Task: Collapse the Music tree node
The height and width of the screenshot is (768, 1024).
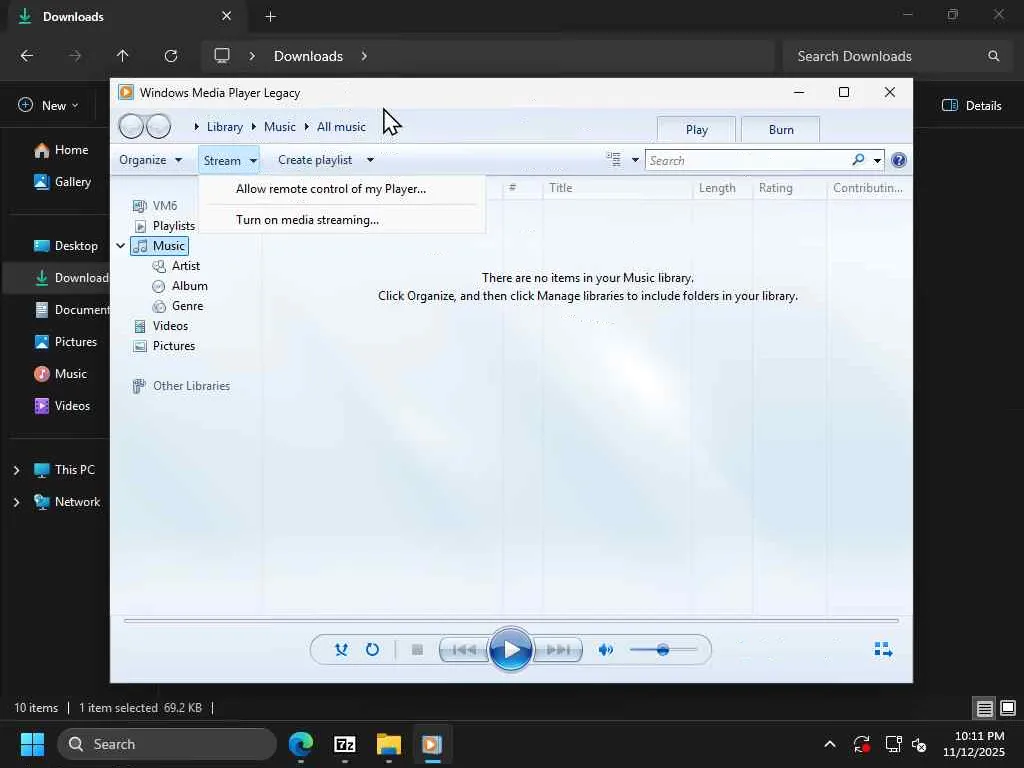Action: pyautogui.click(x=121, y=246)
